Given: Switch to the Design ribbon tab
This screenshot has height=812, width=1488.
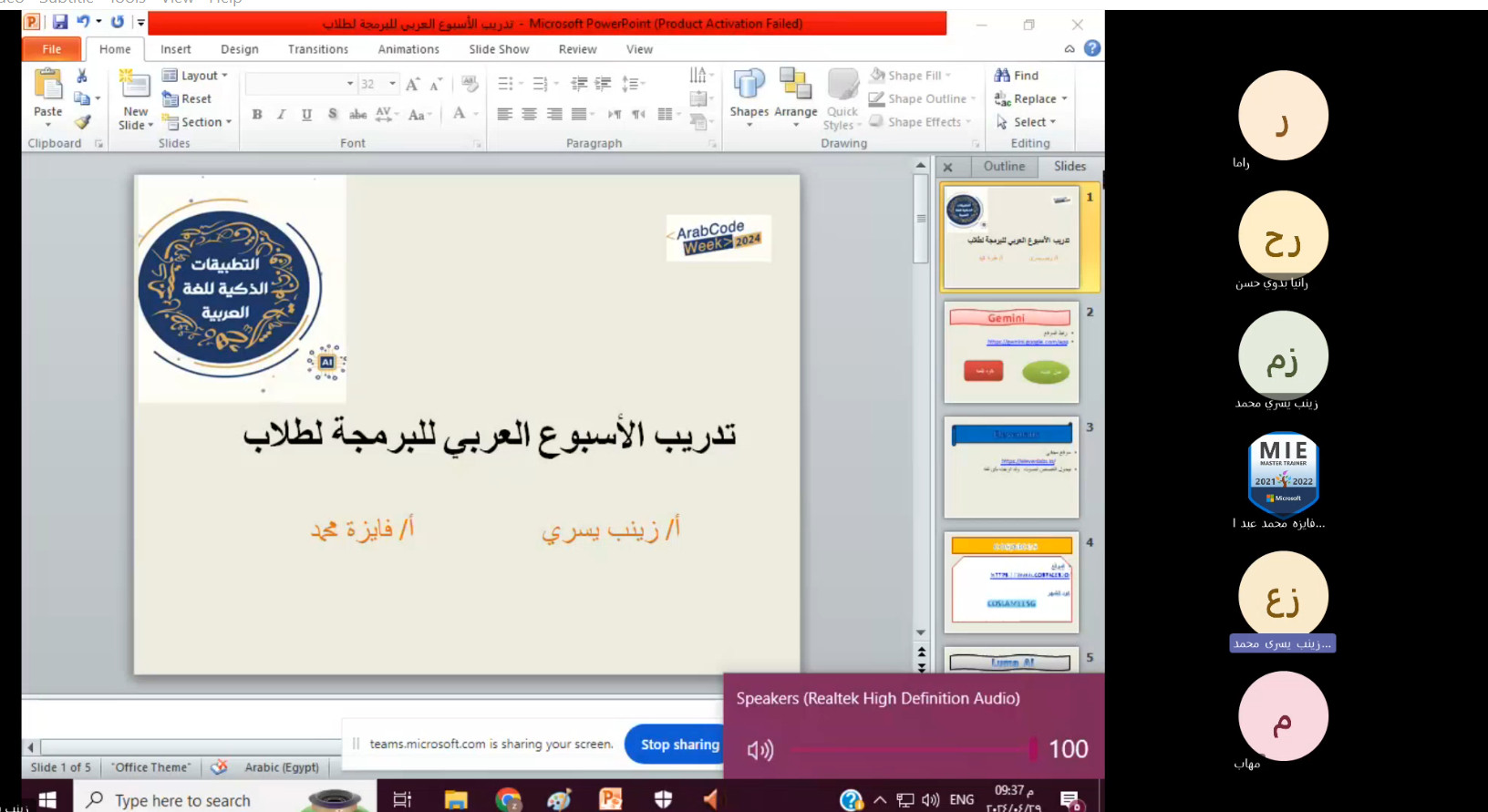Looking at the screenshot, I should [x=240, y=49].
